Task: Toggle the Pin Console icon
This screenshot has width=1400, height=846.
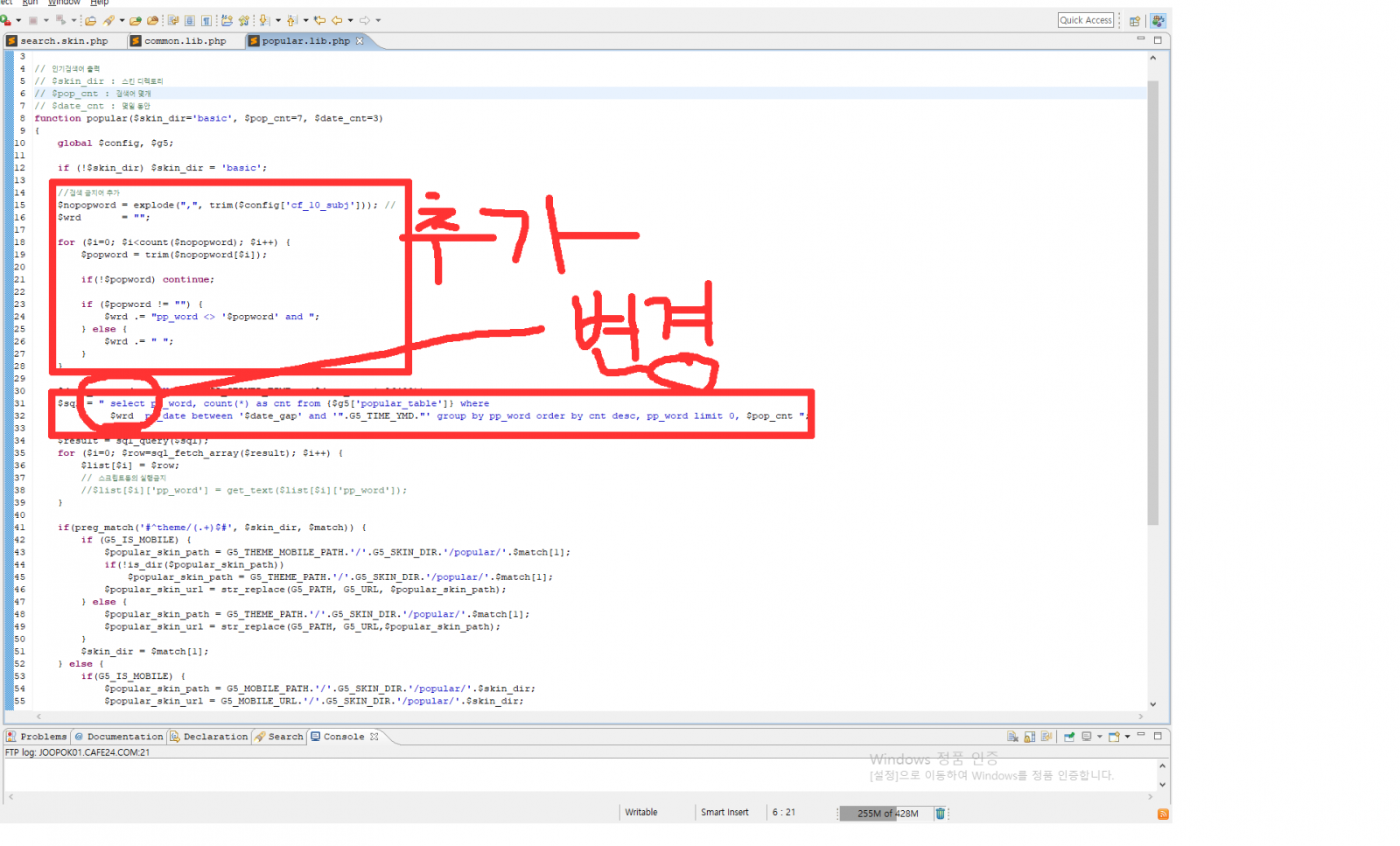Action: click(x=1069, y=737)
